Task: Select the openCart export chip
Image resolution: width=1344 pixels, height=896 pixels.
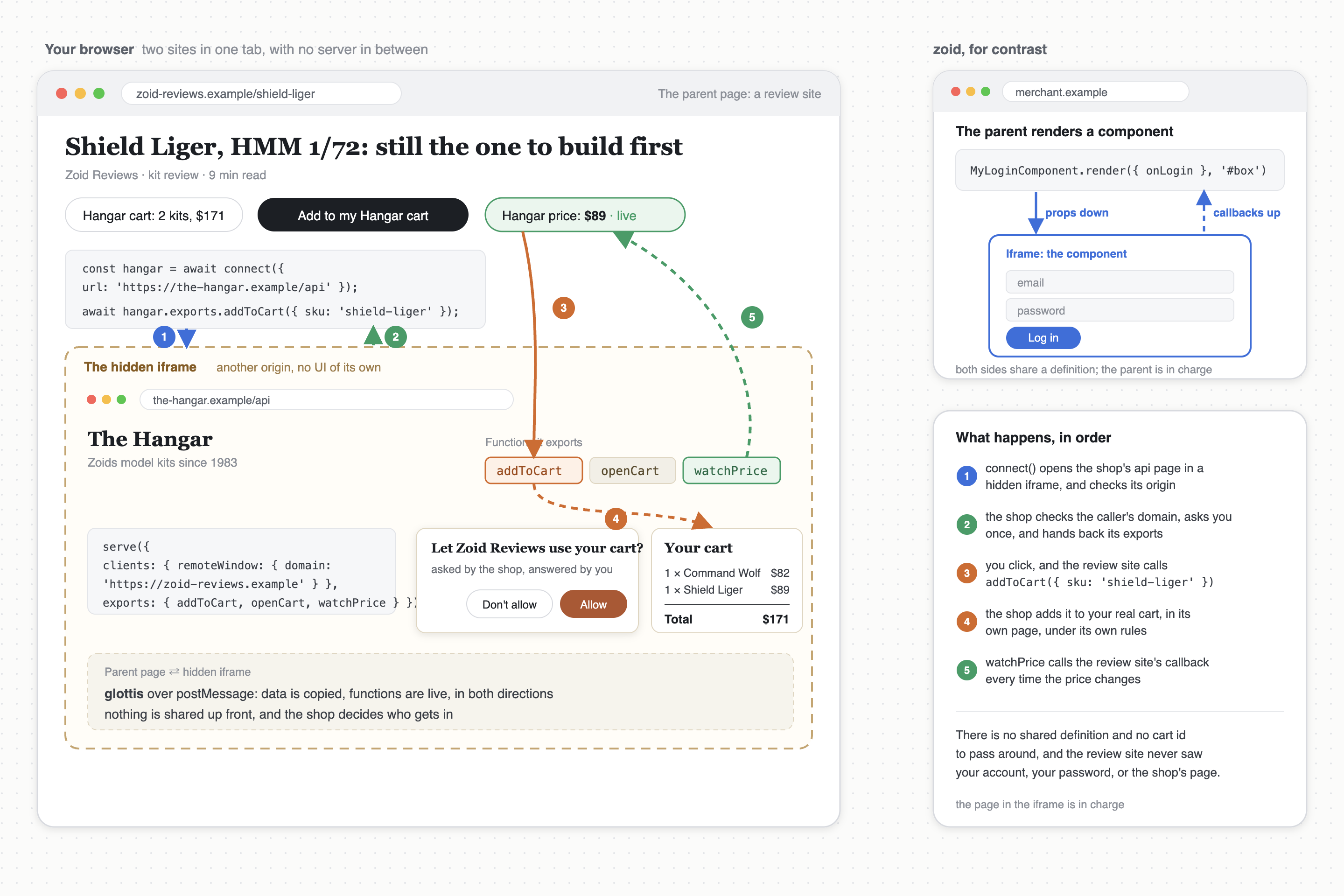Action: pyautogui.click(x=632, y=470)
